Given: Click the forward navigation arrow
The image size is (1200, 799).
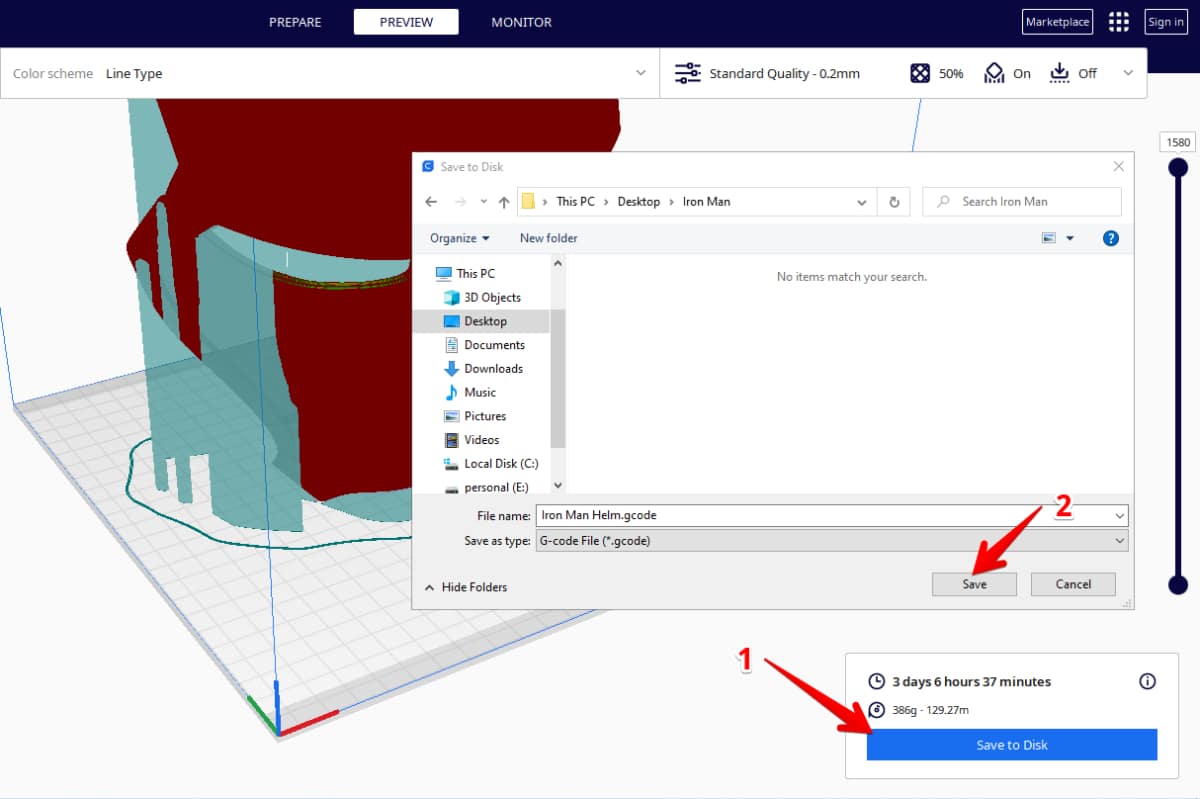Looking at the screenshot, I should click(460, 202).
